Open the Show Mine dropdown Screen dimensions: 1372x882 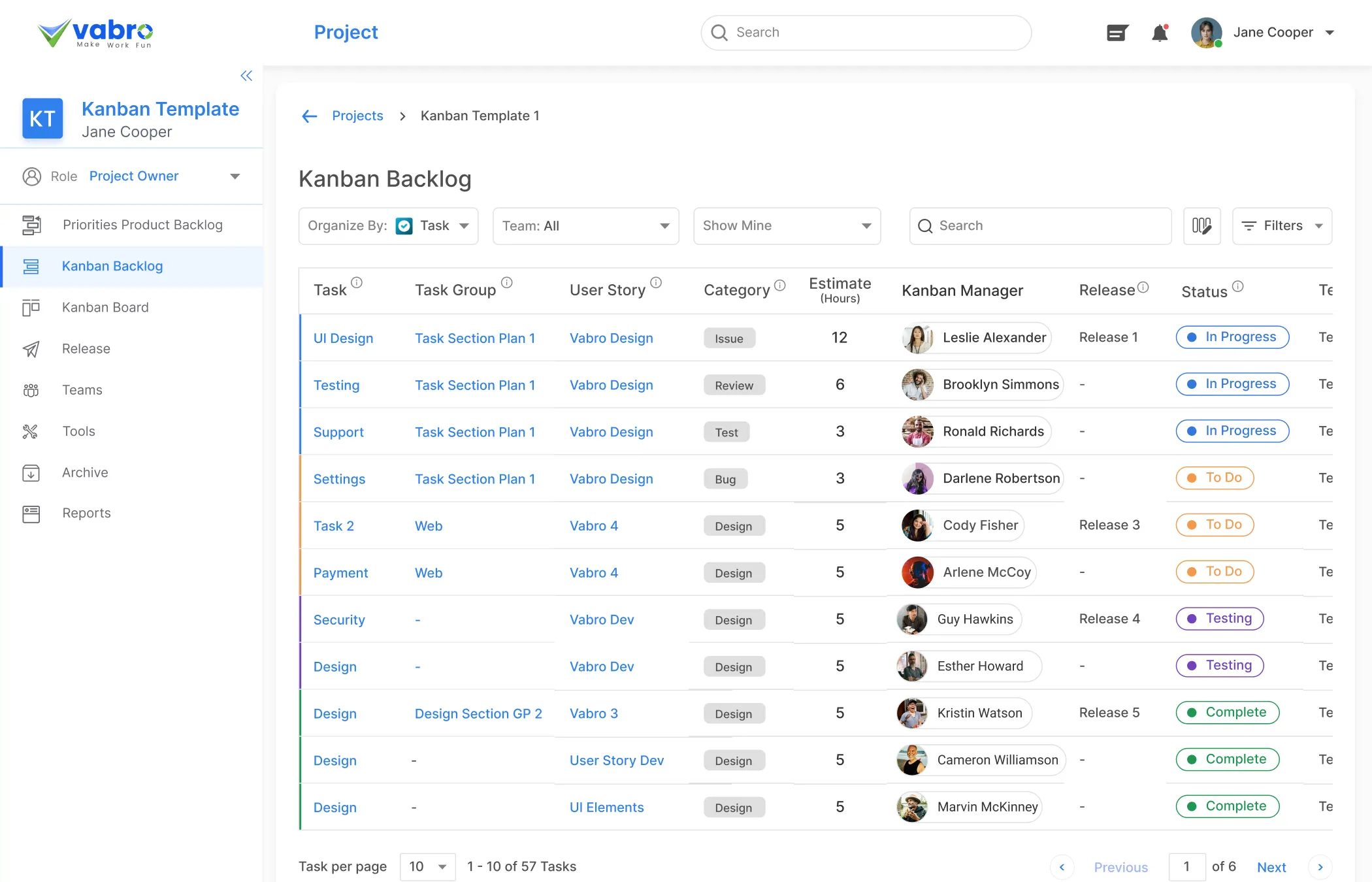(x=787, y=226)
